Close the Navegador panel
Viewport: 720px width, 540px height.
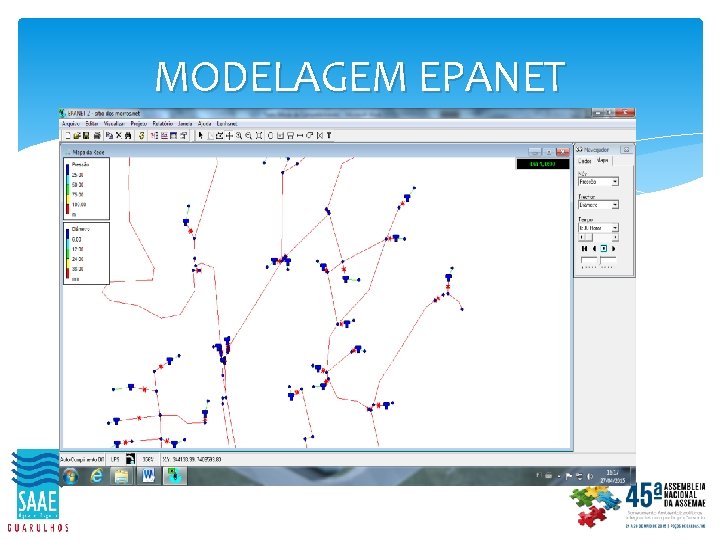coord(626,150)
